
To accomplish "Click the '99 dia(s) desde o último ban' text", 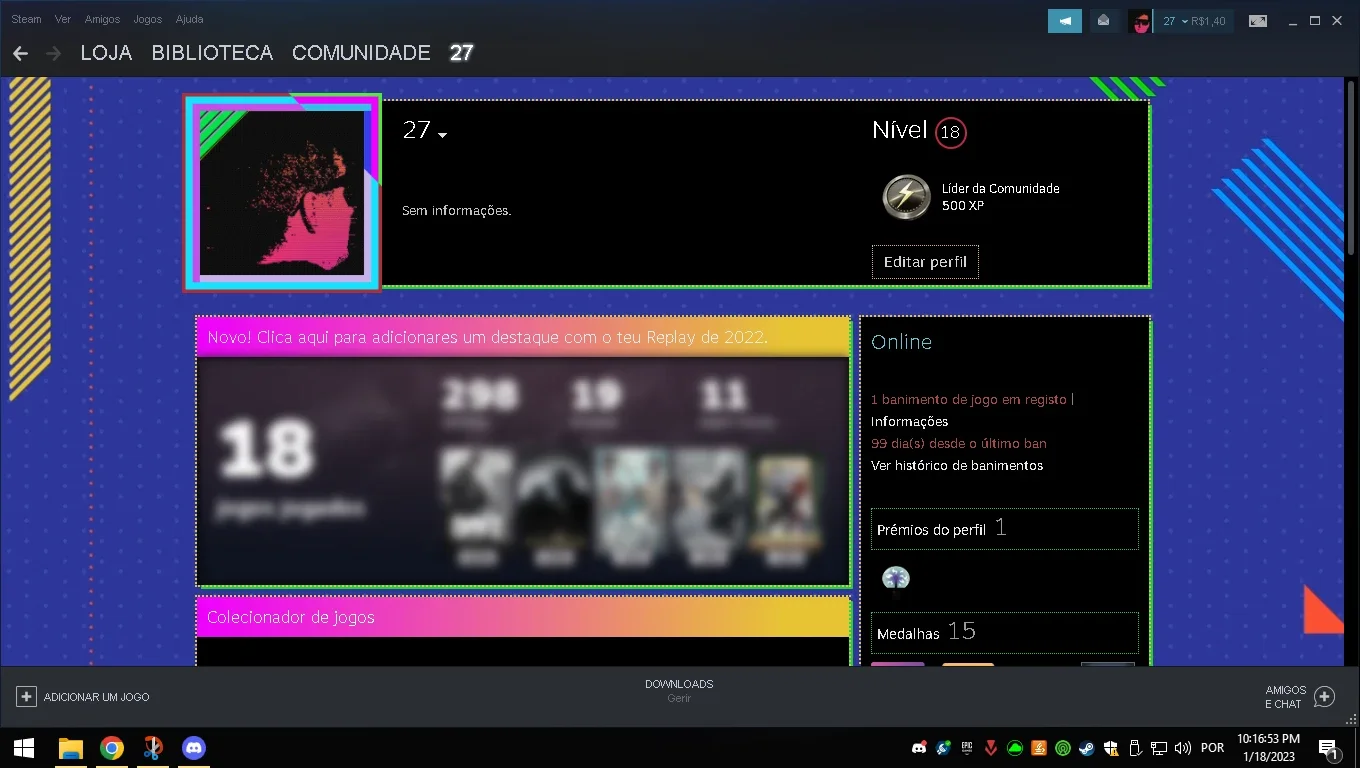I will 959,443.
